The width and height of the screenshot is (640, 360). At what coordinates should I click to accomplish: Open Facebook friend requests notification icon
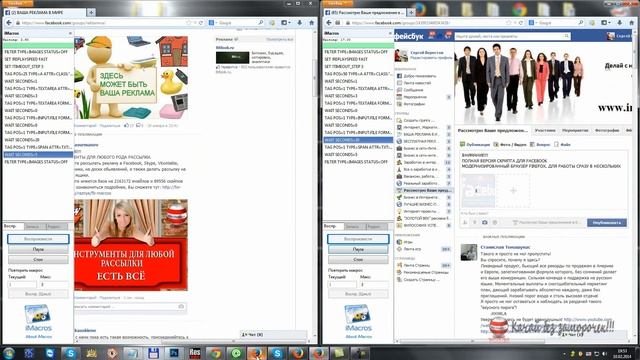(431, 36)
